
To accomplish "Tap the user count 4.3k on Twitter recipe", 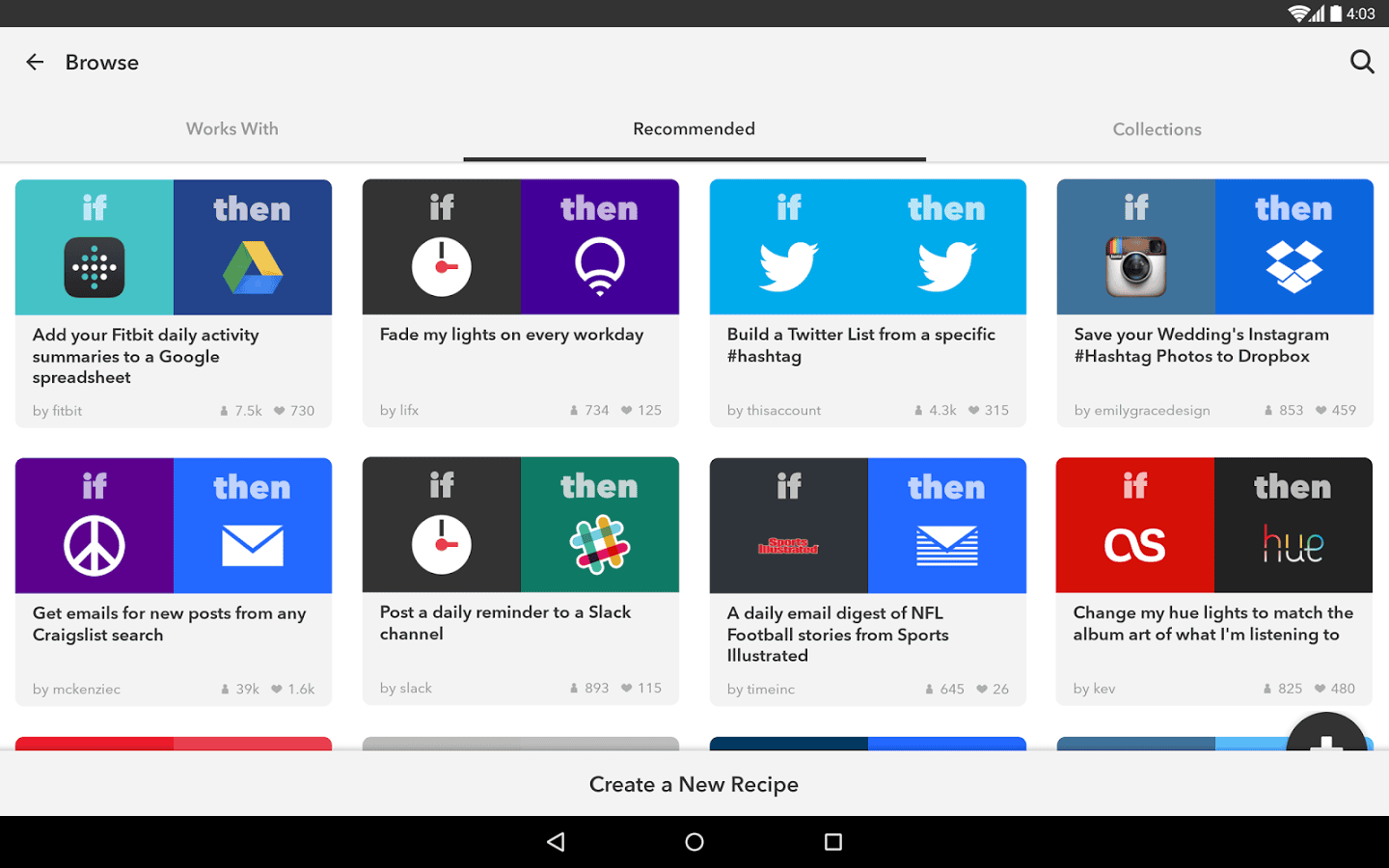I will (936, 410).
